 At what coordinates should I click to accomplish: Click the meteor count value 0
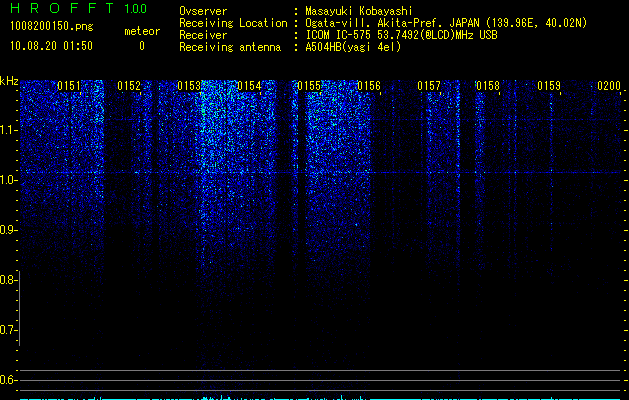pyautogui.click(x=142, y=46)
